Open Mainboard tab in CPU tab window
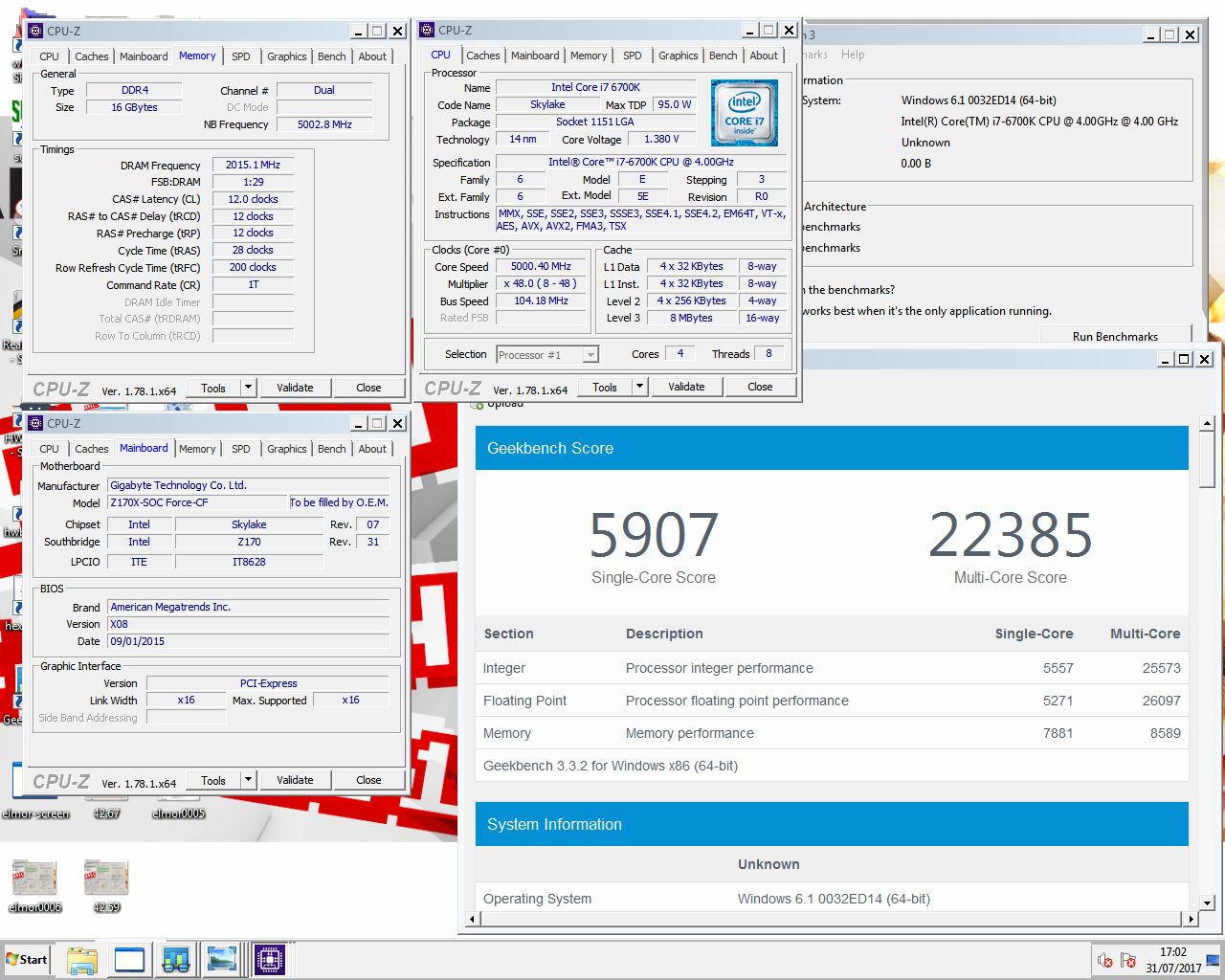The image size is (1225, 980). [x=535, y=56]
